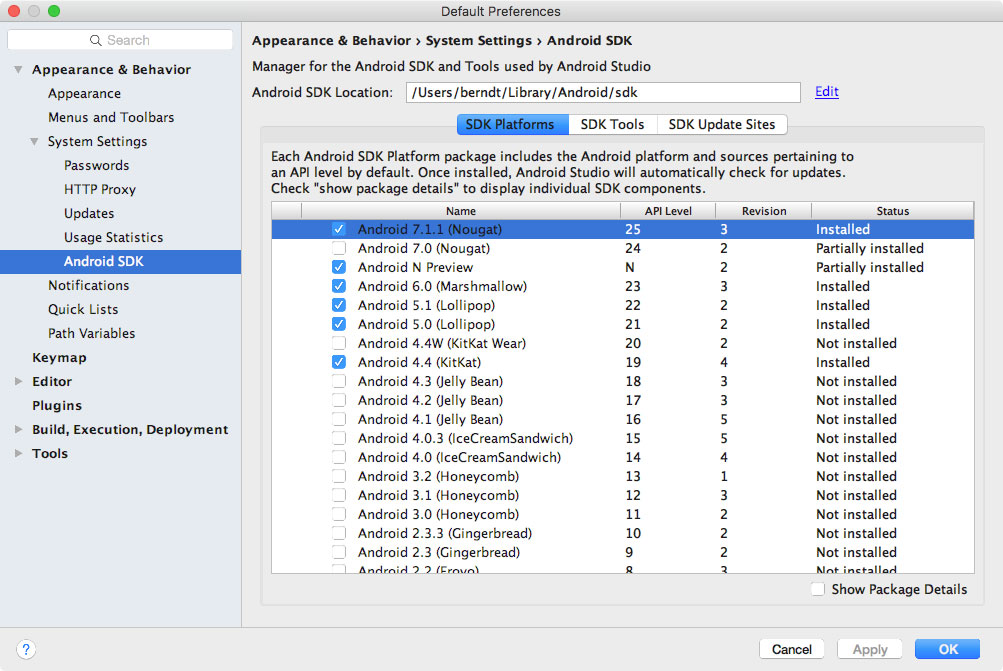Expand Build, Execution, Deployment section
1003x671 pixels.
(x=18, y=430)
